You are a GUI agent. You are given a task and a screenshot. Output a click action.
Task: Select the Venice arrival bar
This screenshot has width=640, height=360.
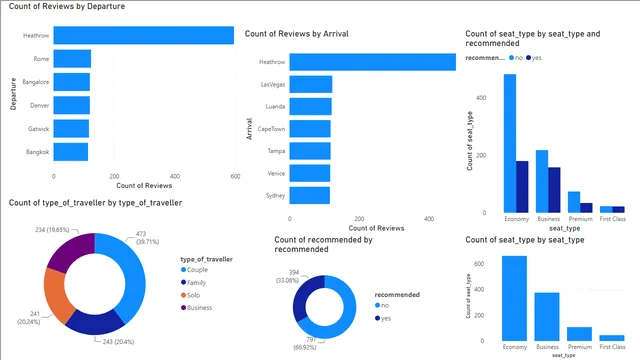[x=310, y=173]
